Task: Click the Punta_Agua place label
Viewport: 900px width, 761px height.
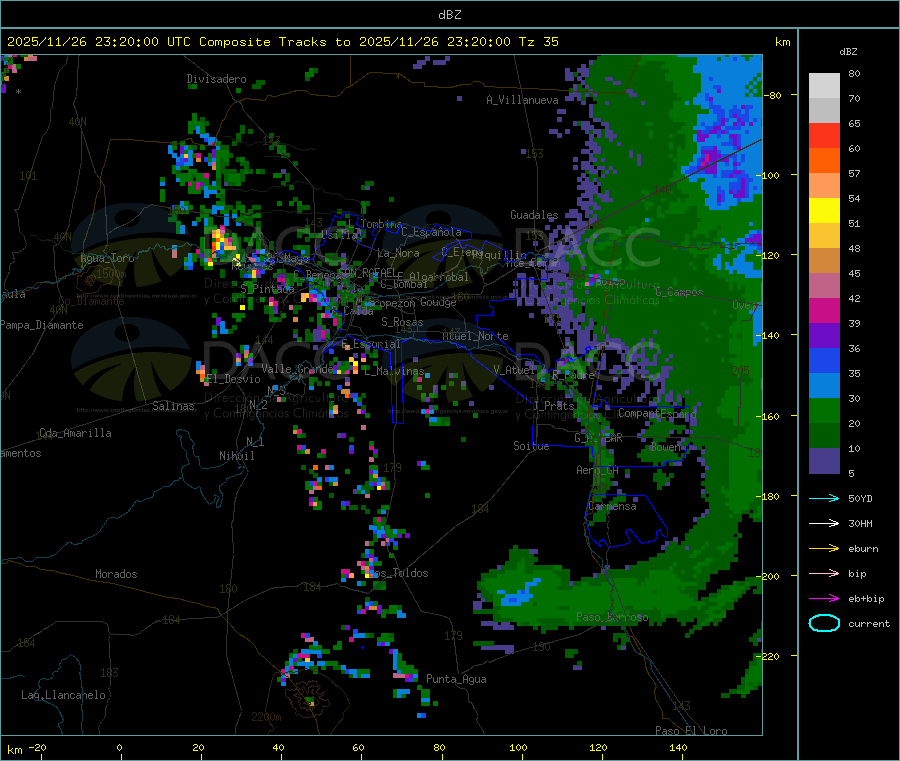Action: pyautogui.click(x=456, y=679)
